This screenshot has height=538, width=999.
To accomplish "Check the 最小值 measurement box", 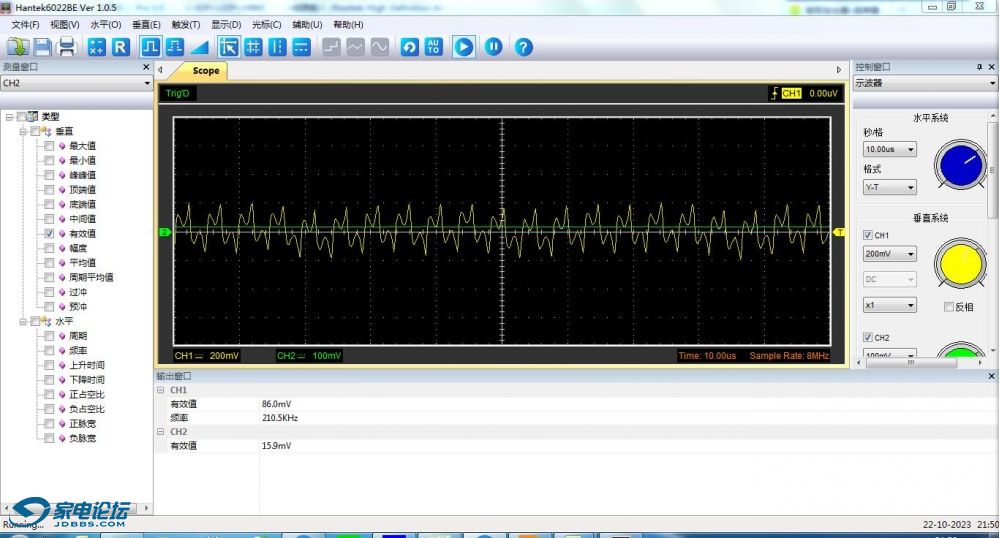I will point(49,161).
